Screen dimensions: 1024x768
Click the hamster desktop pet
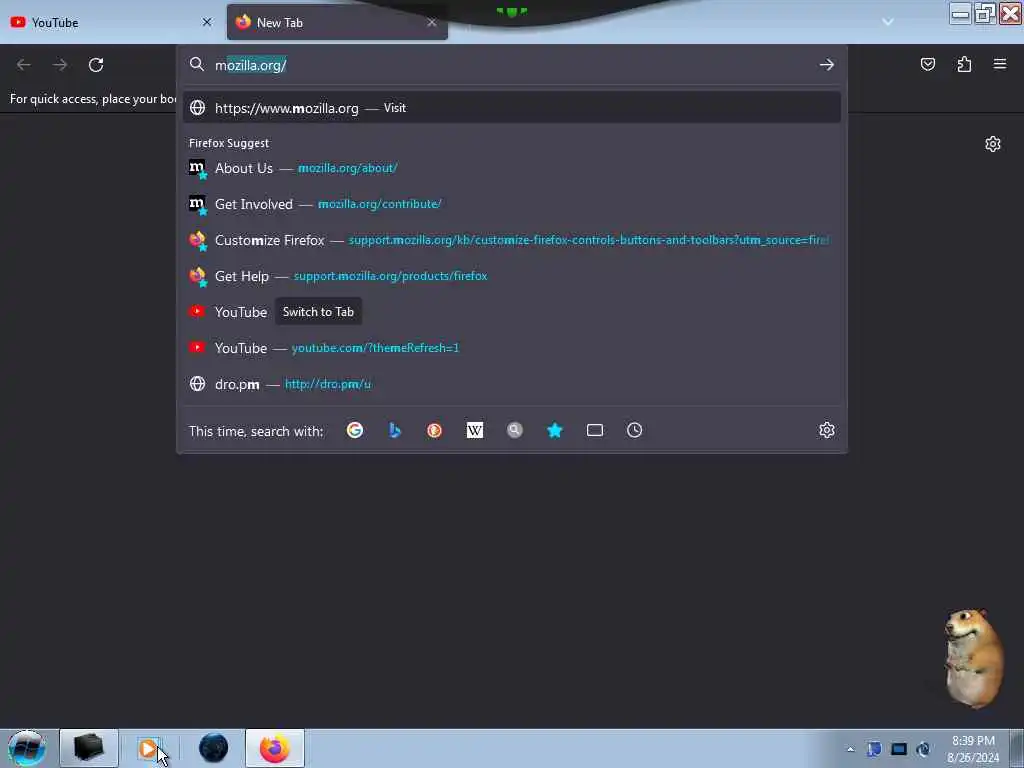coord(974,658)
